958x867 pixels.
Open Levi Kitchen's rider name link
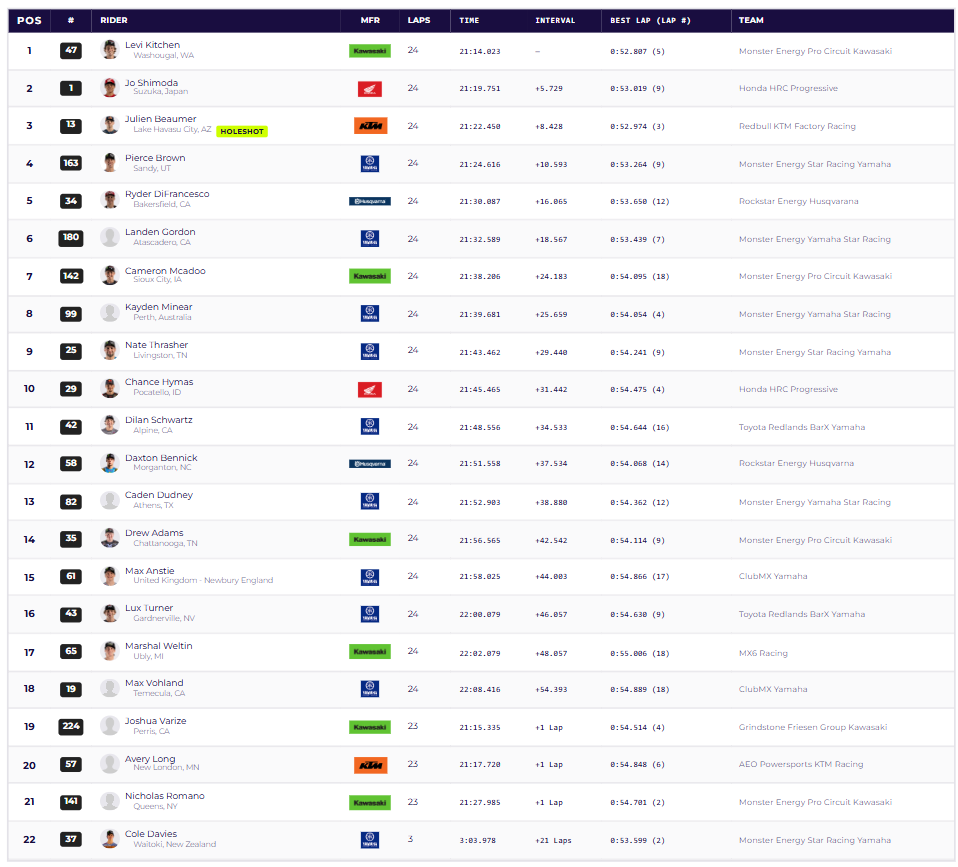[x=153, y=45]
